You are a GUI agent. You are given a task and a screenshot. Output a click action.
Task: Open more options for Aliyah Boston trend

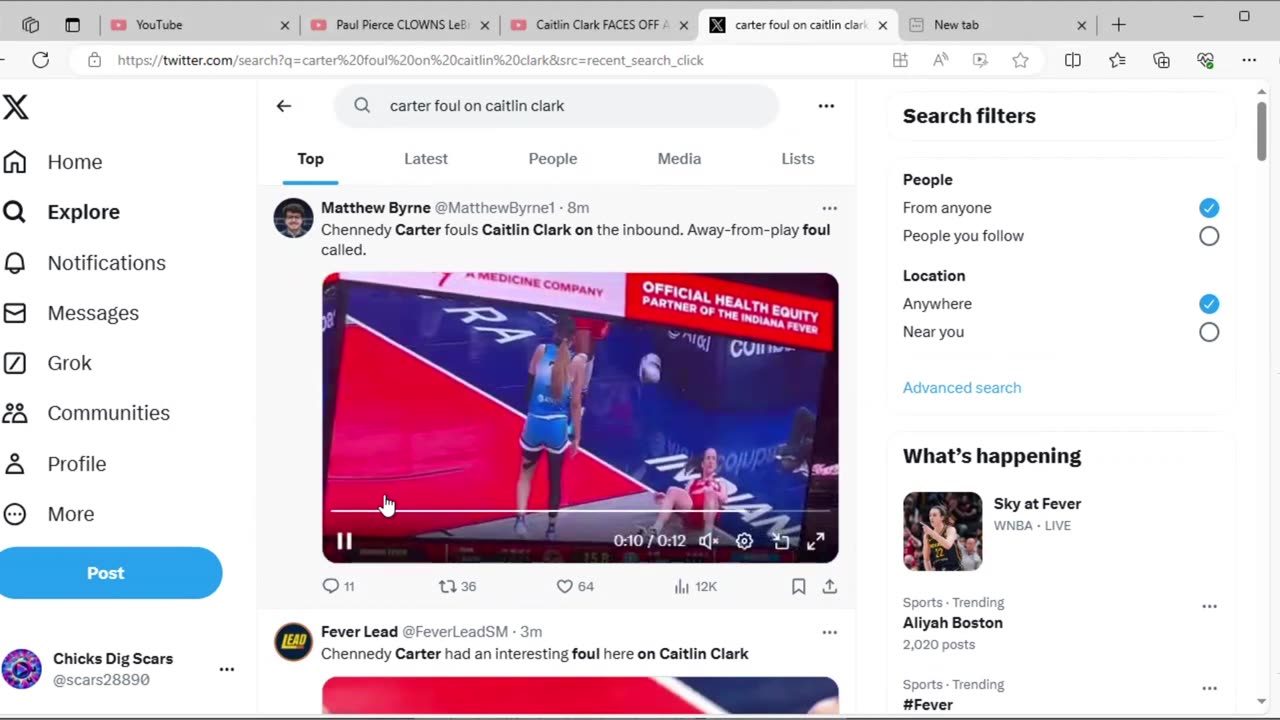point(1209,606)
